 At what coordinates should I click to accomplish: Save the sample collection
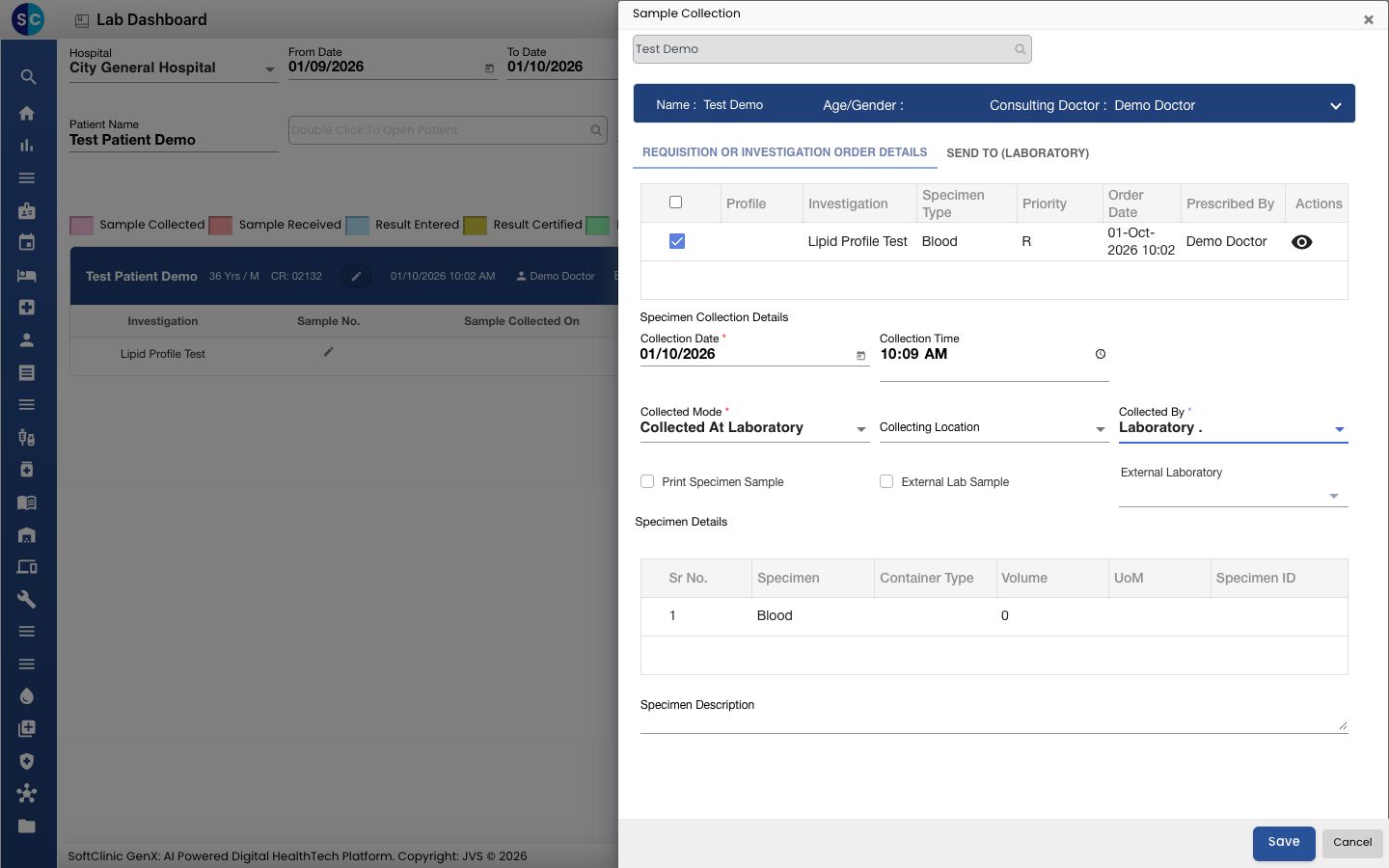point(1284,843)
